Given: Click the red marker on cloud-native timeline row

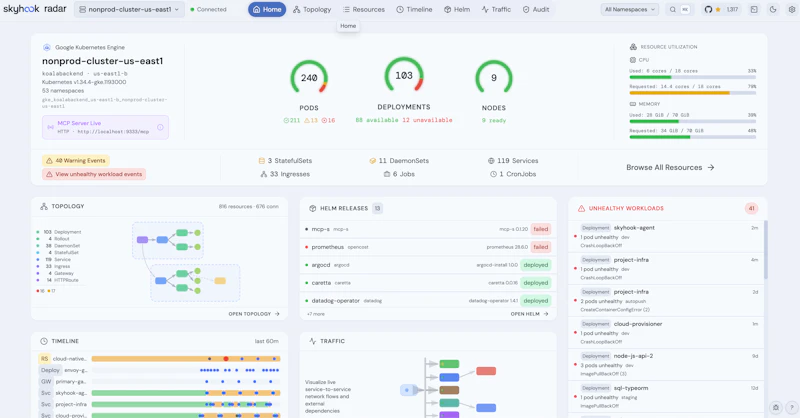Looking at the screenshot, I should (226, 359).
